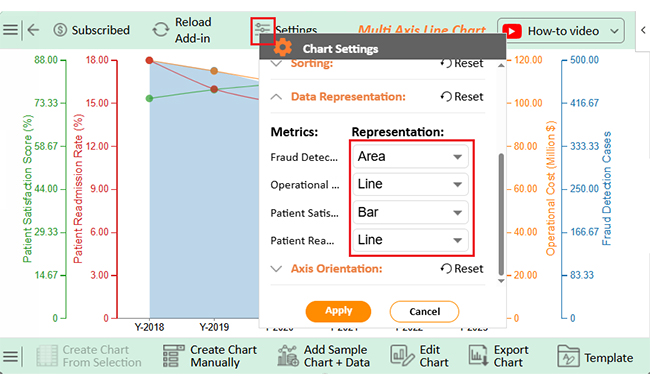The width and height of the screenshot is (650, 385).
Task: Open the top hamburger menu icon
Action: [x=10, y=30]
